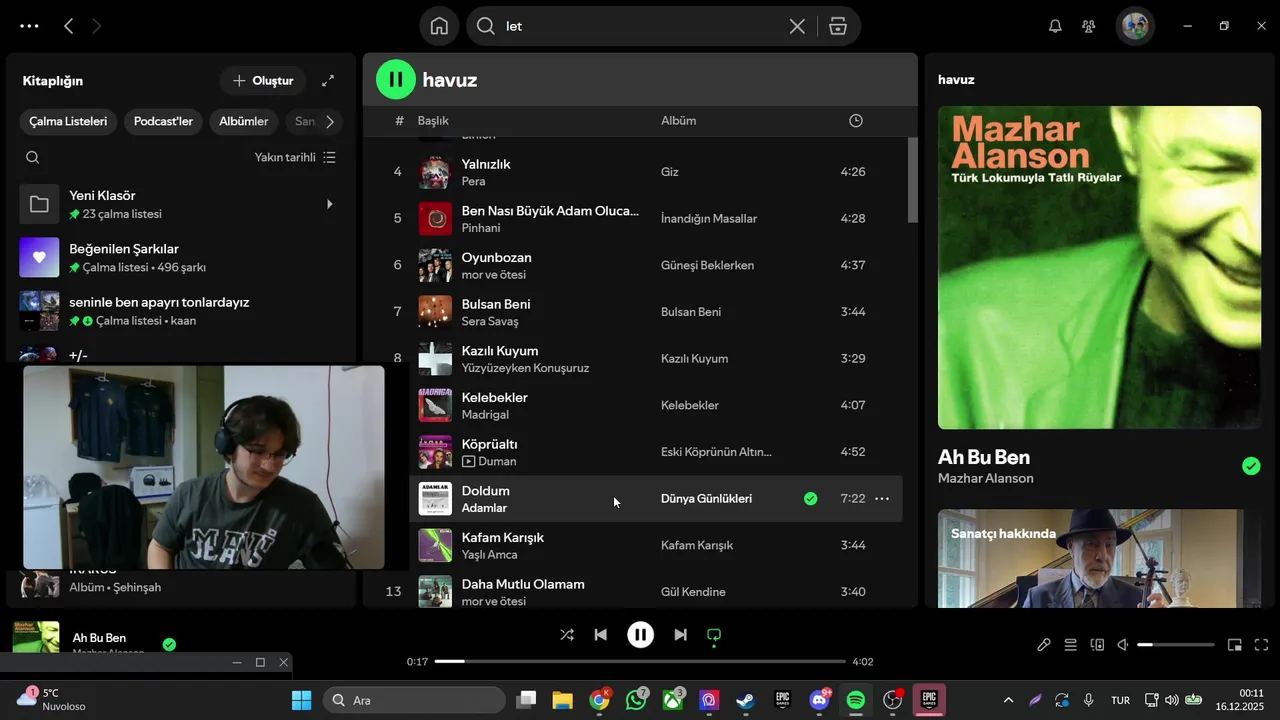Viewport: 1280px width, 720px height.
Task: Seek in the song progress bar
Action: coord(640,662)
